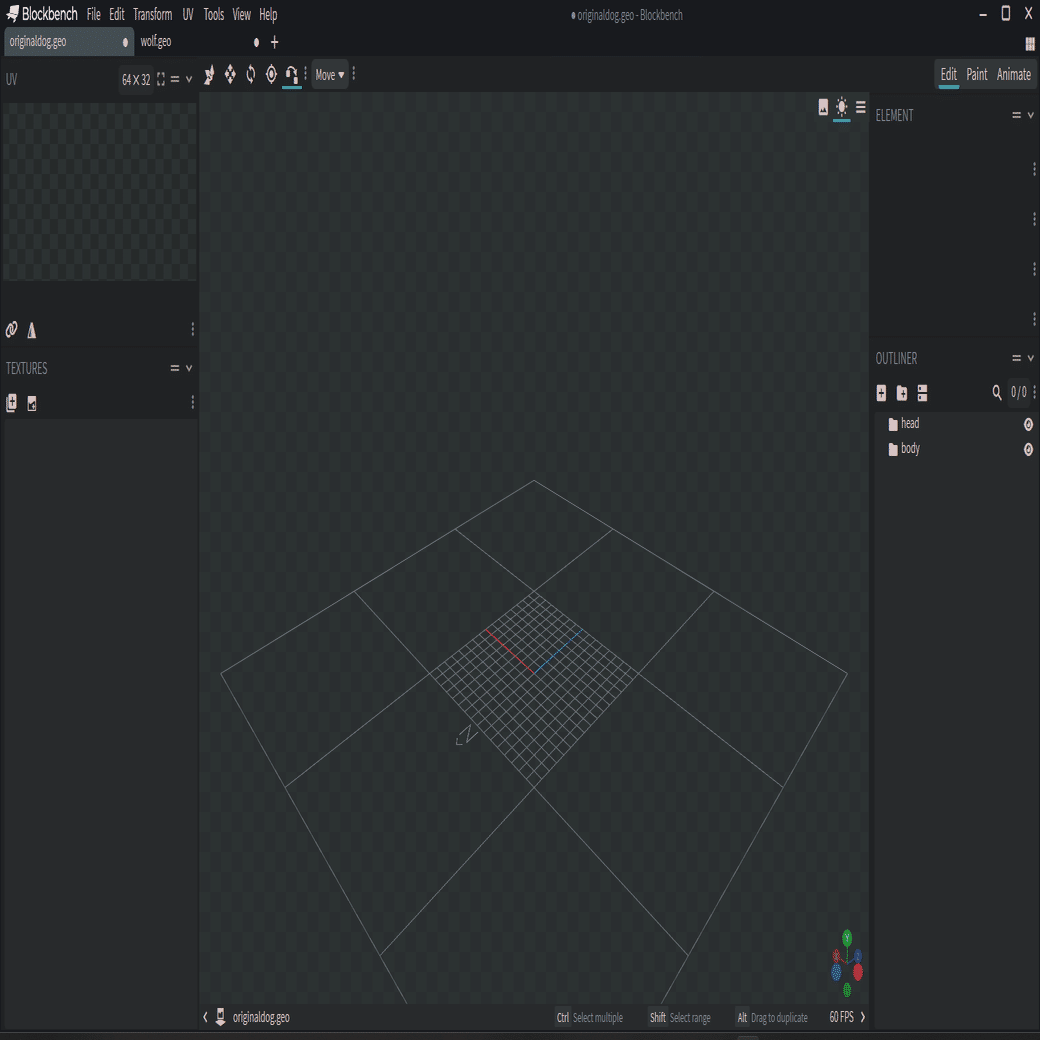Viewport: 1040px width, 1040px height.
Task: Collapse the Element panel chevron
Action: 1031,115
